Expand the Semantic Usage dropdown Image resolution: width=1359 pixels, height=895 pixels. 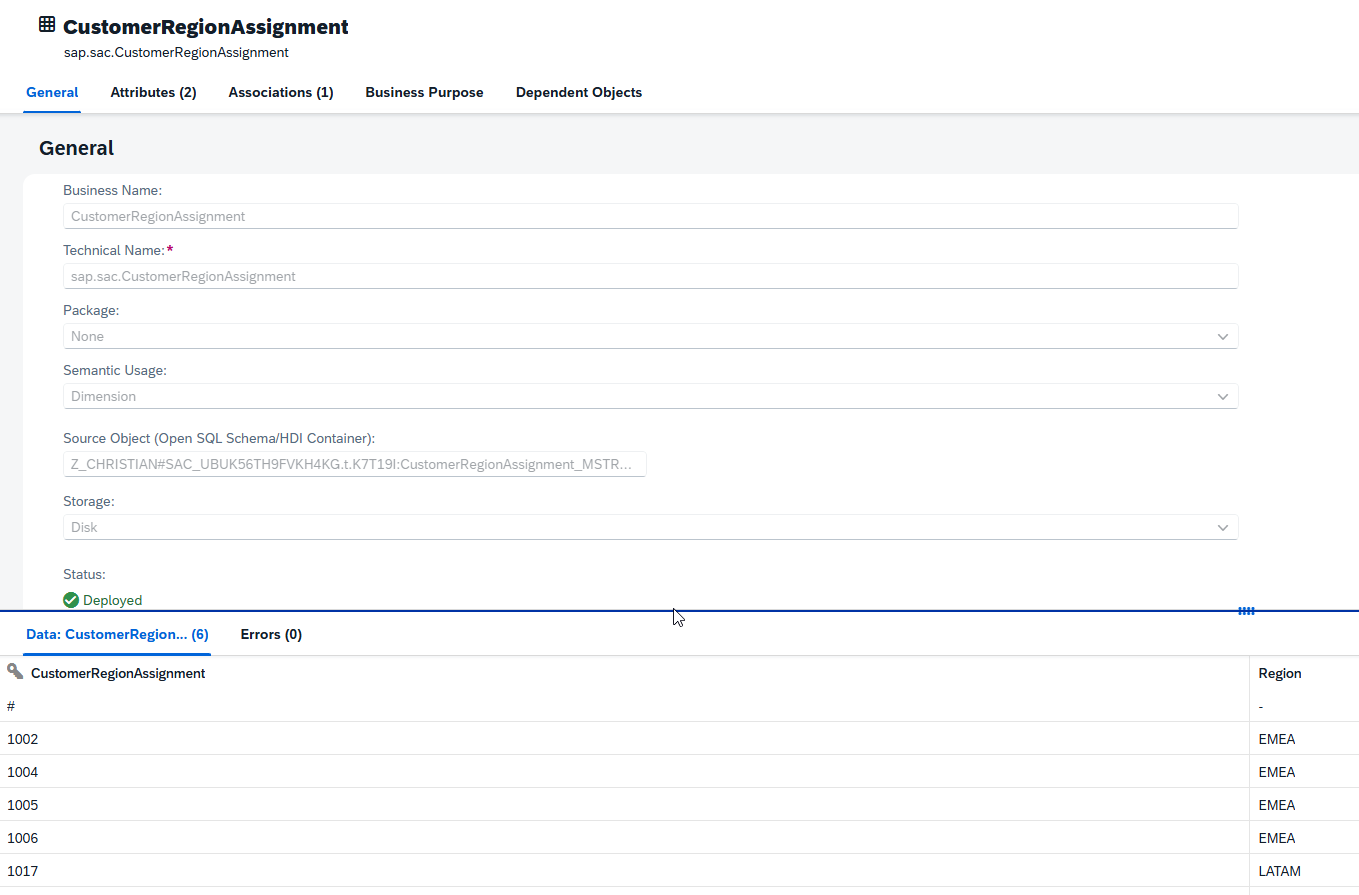pyautogui.click(x=1223, y=397)
